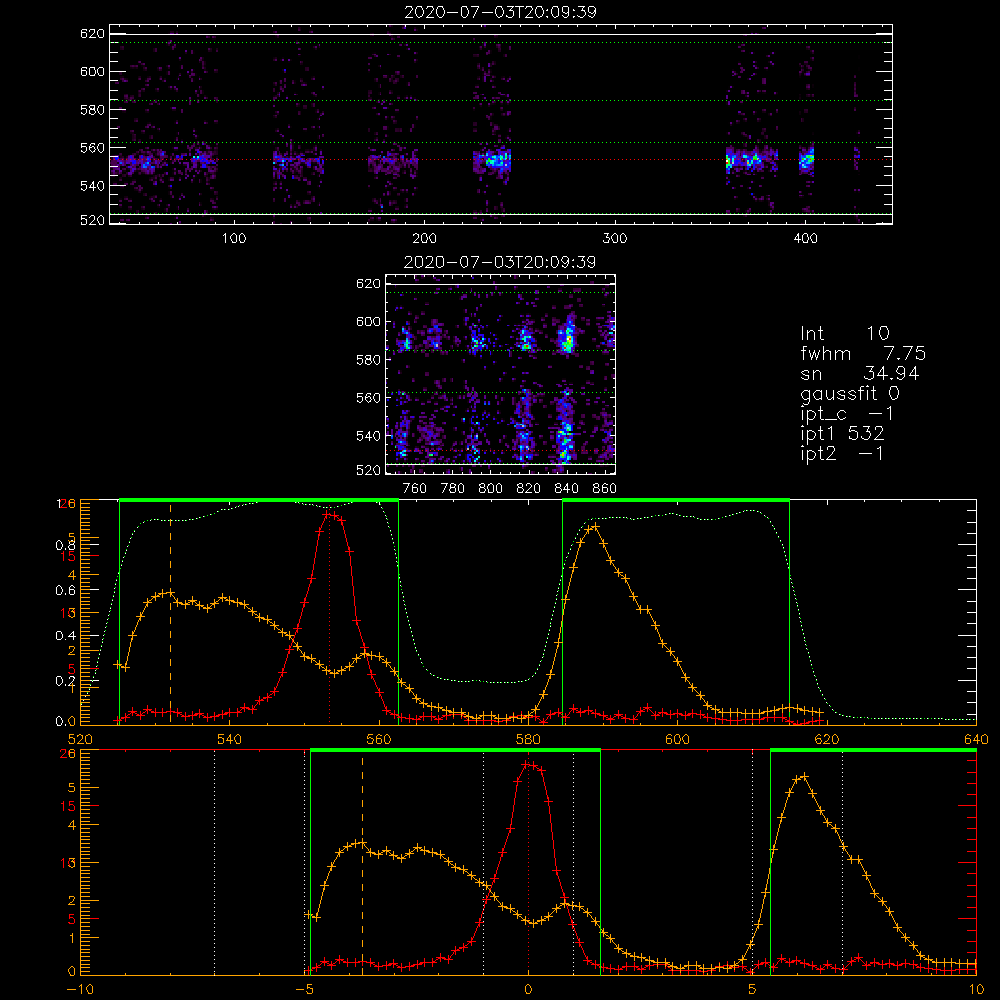Click the 640 label on the profile plot x-axis
Screen dimensions: 1000x1000
976,739
